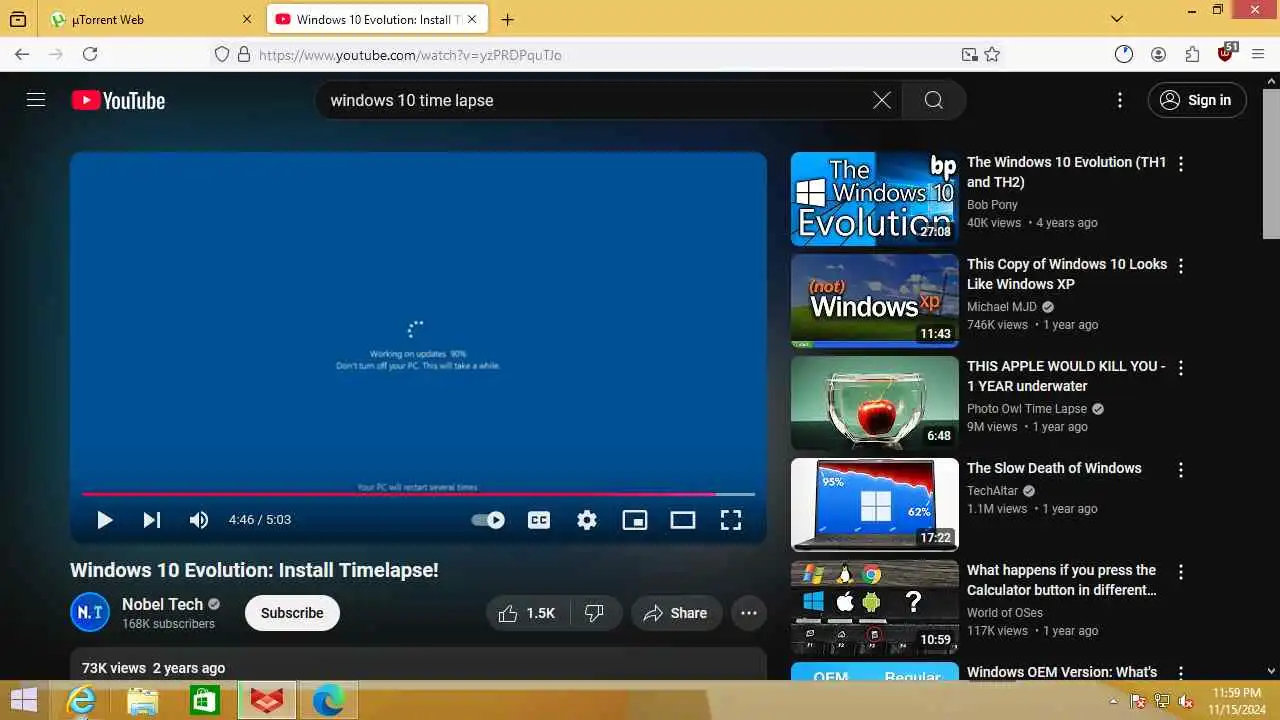Image resolution: width=1280 pixels, height=720 pixels.
Task: Open options for 'The Windows 10 Evolution (TH1 and TH2)'
Action: [x=1181, y=164]
